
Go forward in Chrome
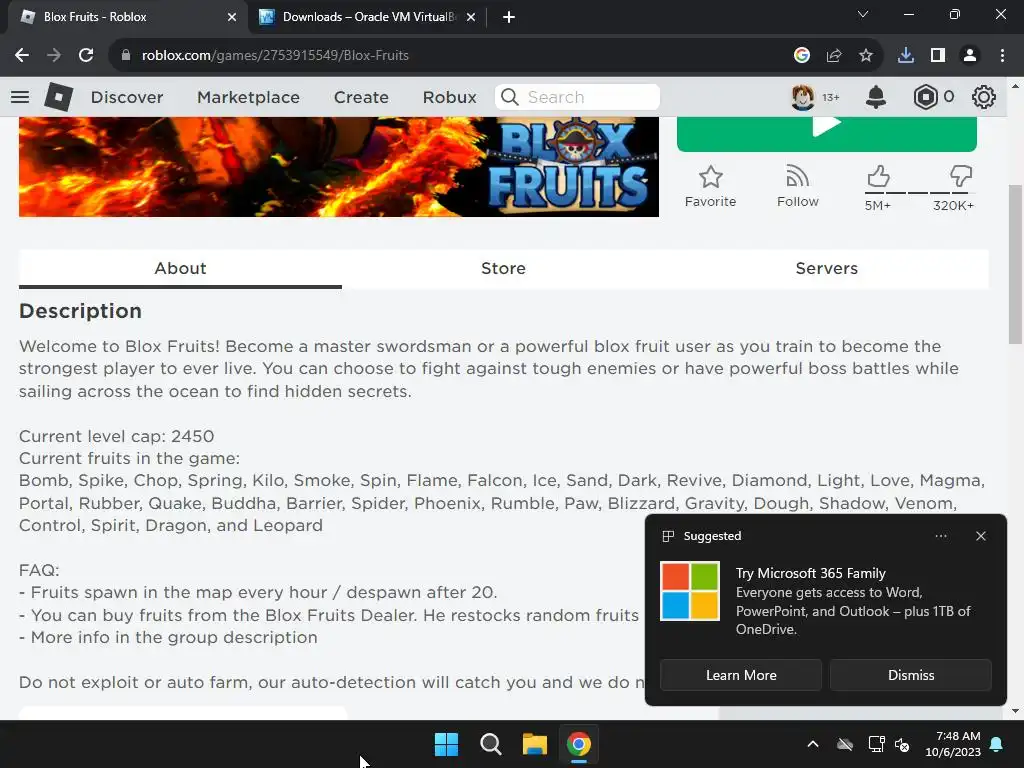[54, 56]
